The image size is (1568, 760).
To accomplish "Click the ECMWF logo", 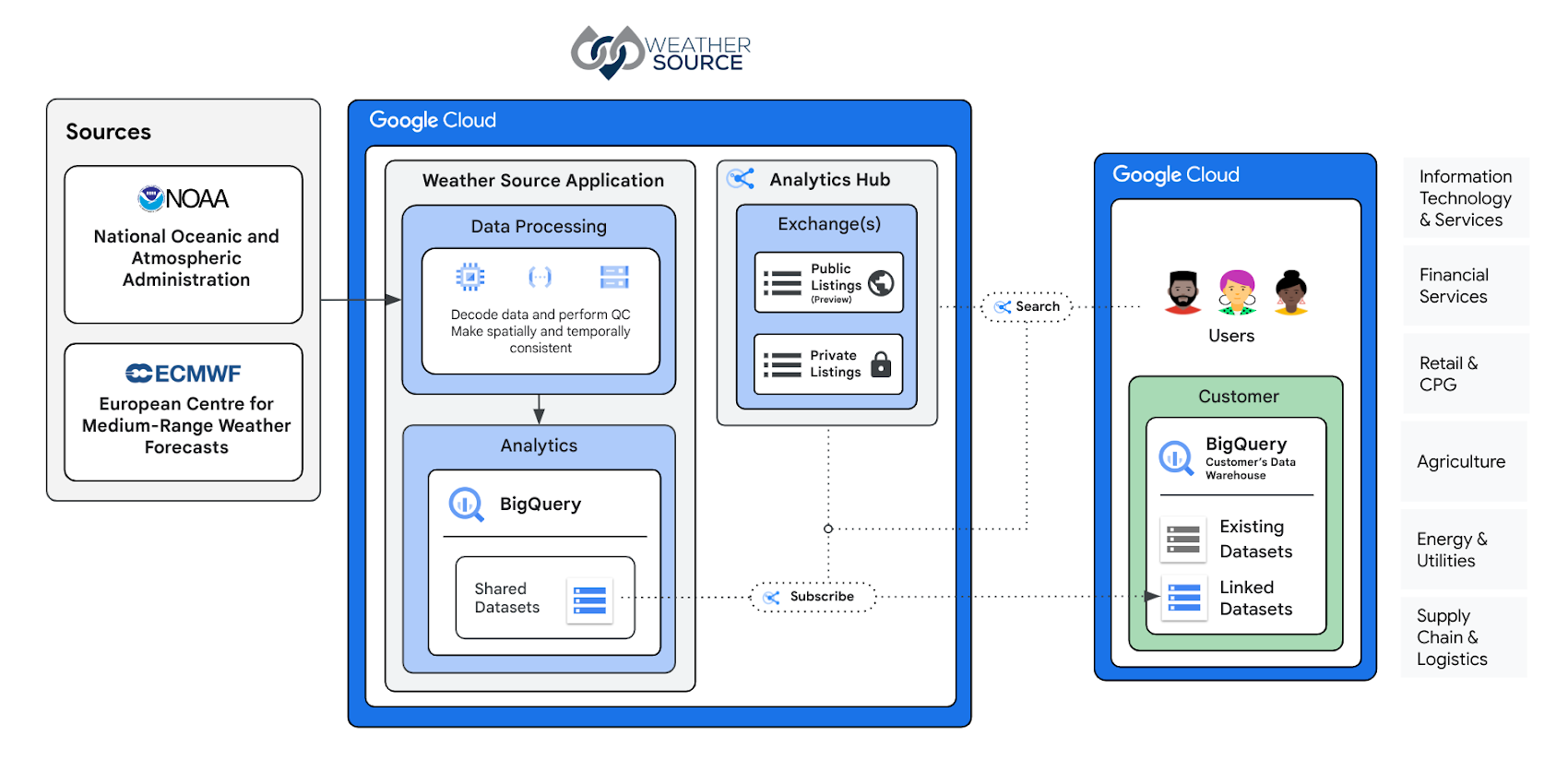I will tap(184, 374).
